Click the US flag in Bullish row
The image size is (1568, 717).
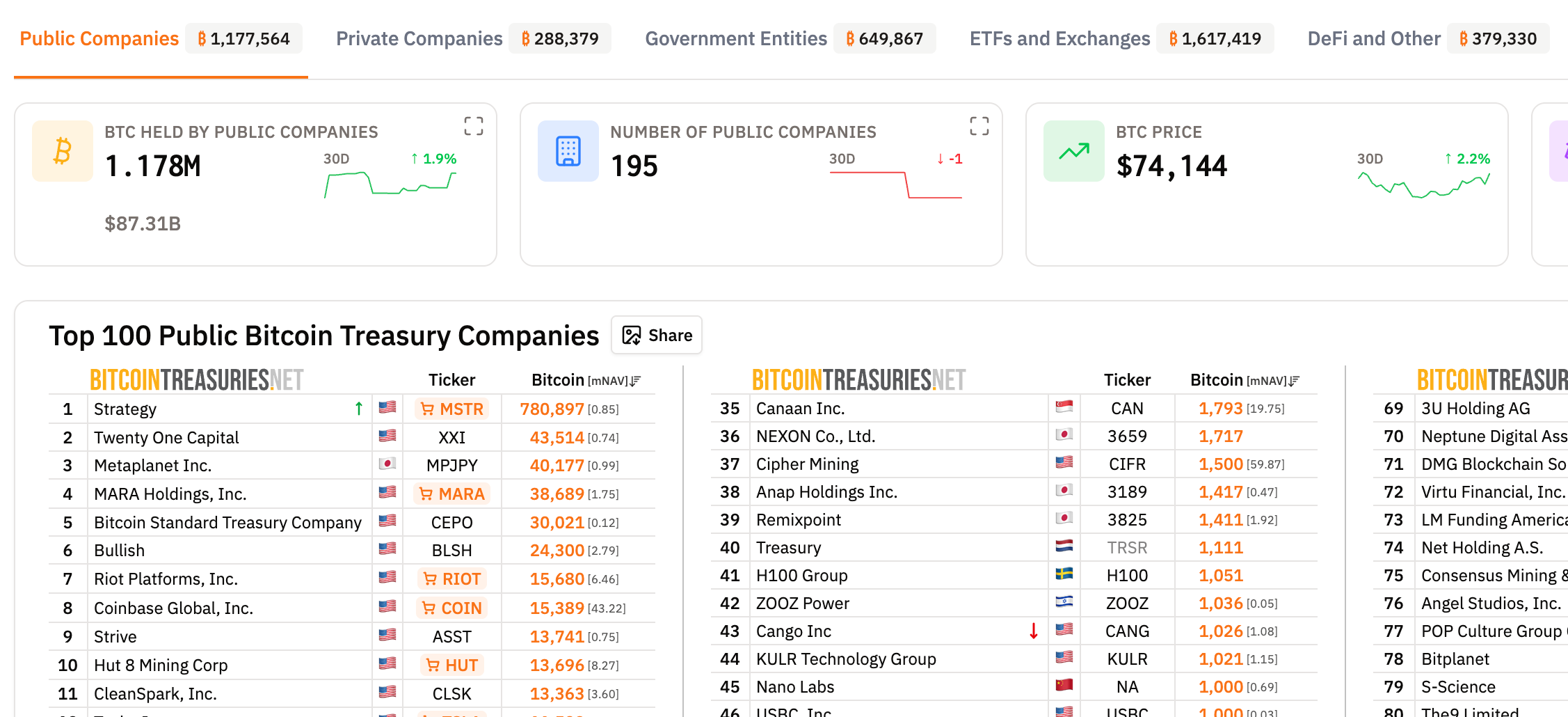click(x=387, y=549)
